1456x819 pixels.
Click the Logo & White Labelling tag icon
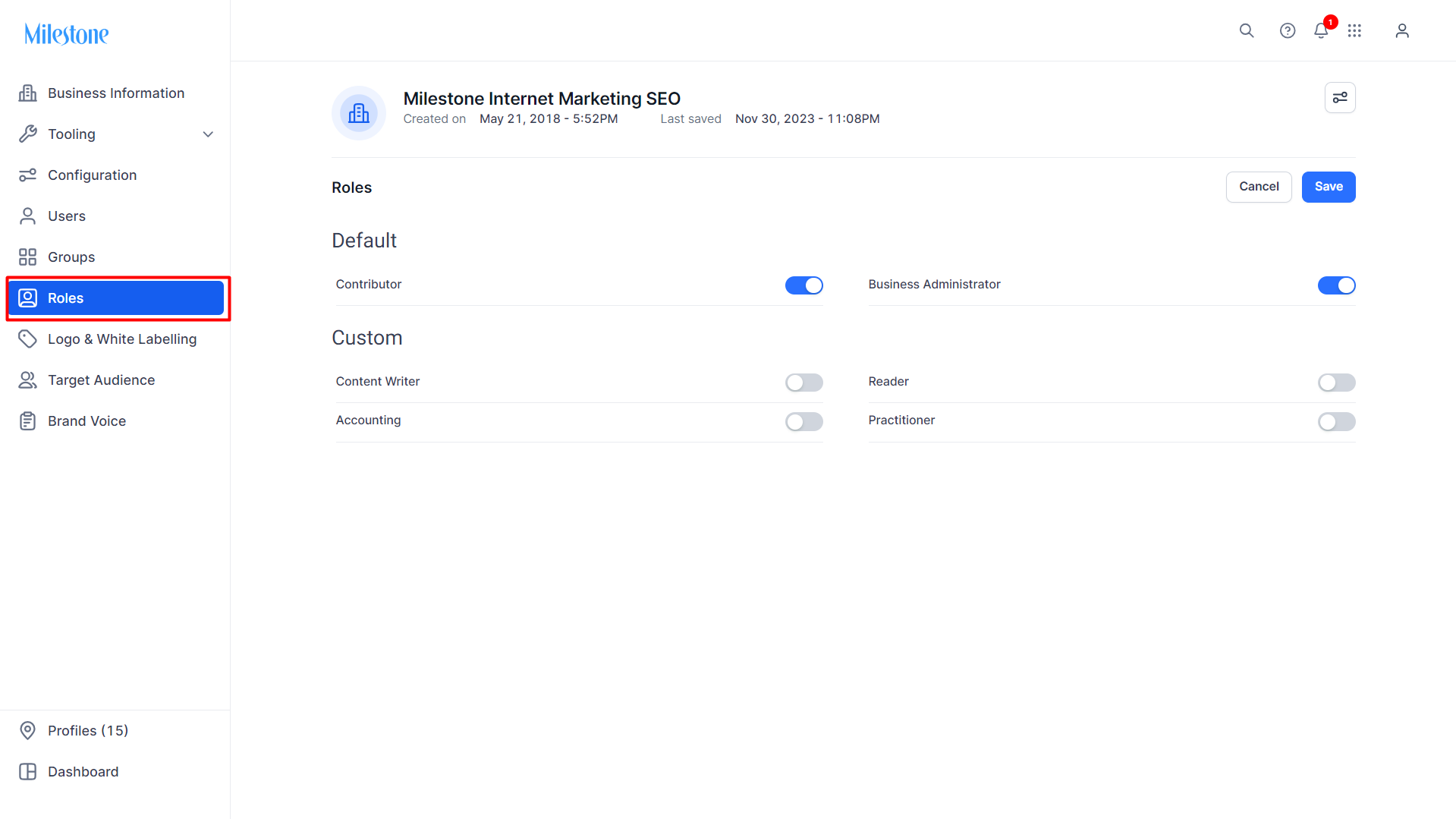28,339
